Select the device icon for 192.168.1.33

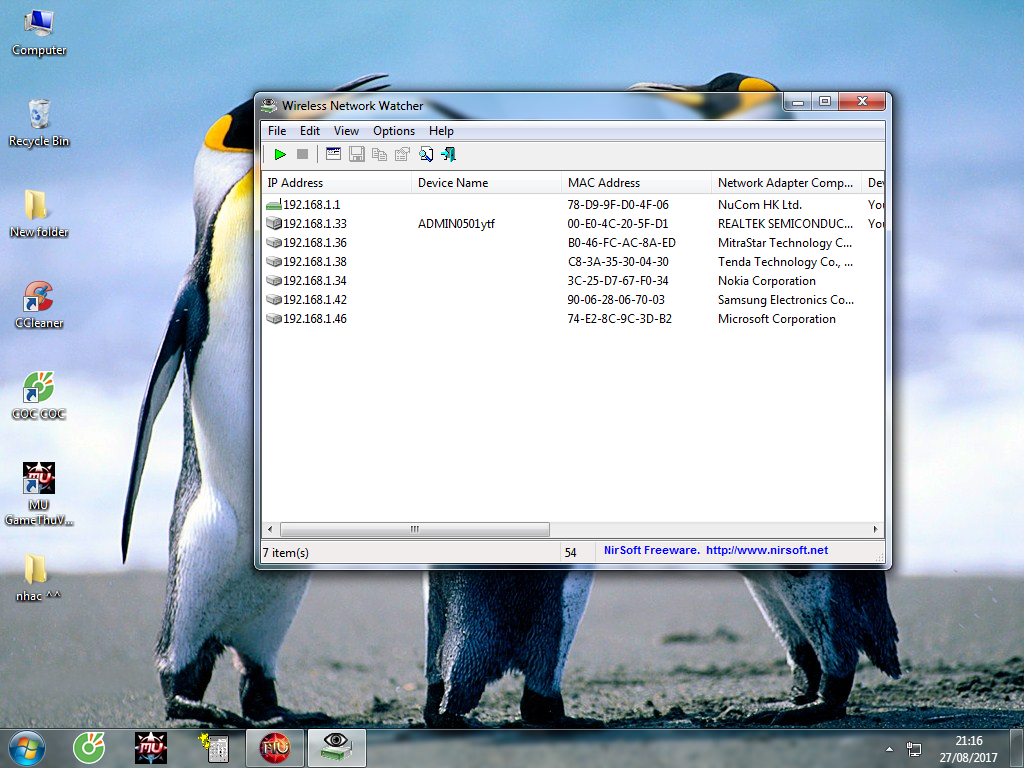[274, 224]
